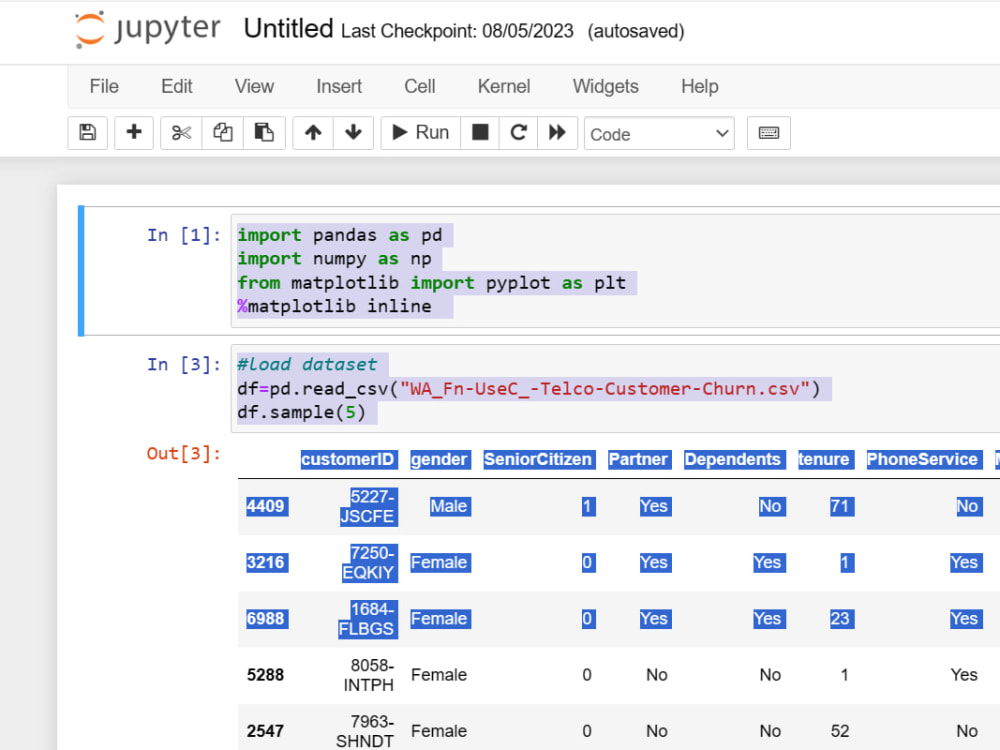Focus the read_csv code cell editor

tap(615, 388)
